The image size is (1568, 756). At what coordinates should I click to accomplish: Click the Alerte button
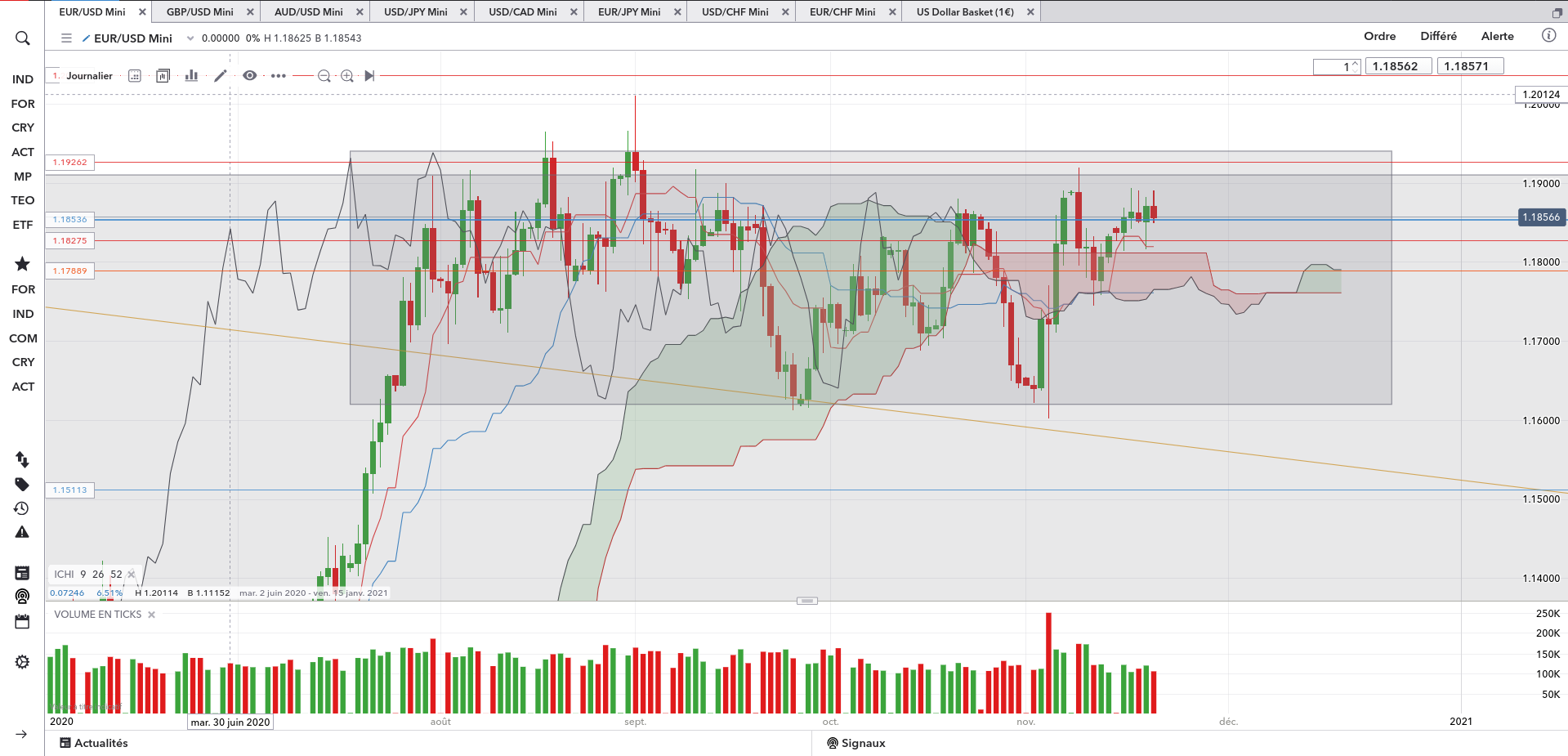coord(1497,36)
